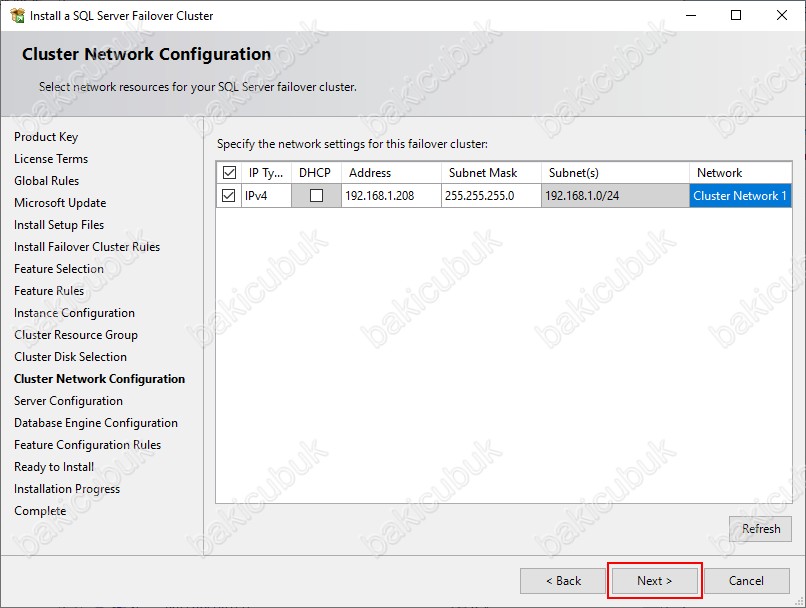Click the 255.255.255.0 subnet mask cell
This screenshot has height=608, width=806.
(490, 196)
